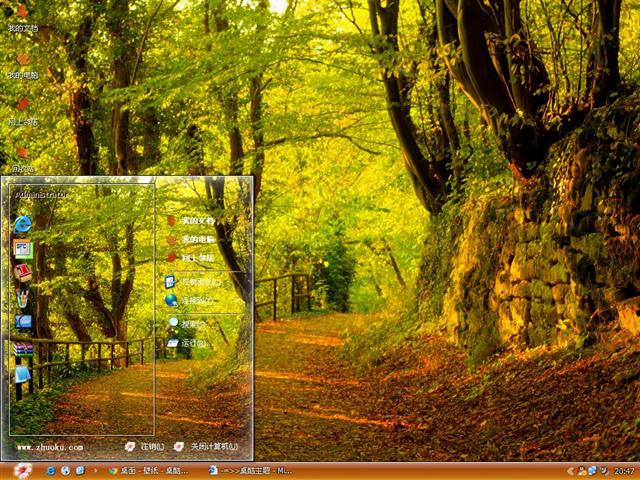Click the 关闭计算机 shut down button
The height and width of the screenshot is (480, 640).
tap(206, 447)
